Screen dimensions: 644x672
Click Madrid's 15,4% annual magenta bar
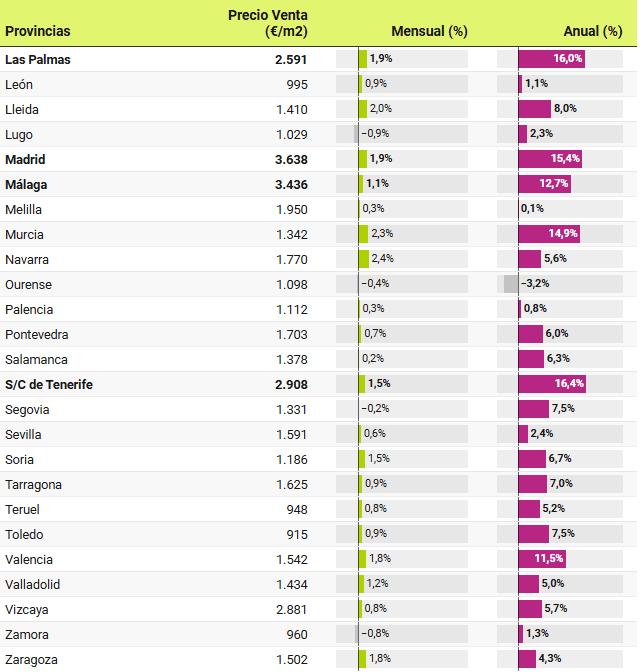tap(550, 159)
